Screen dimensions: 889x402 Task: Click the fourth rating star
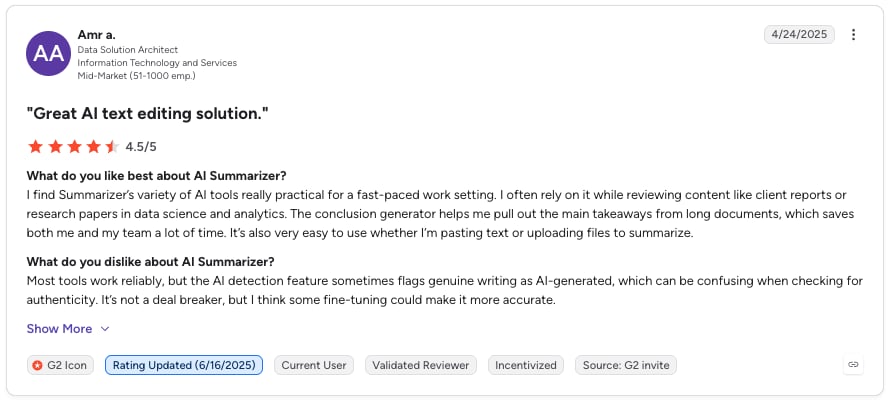tap(94, 147)
